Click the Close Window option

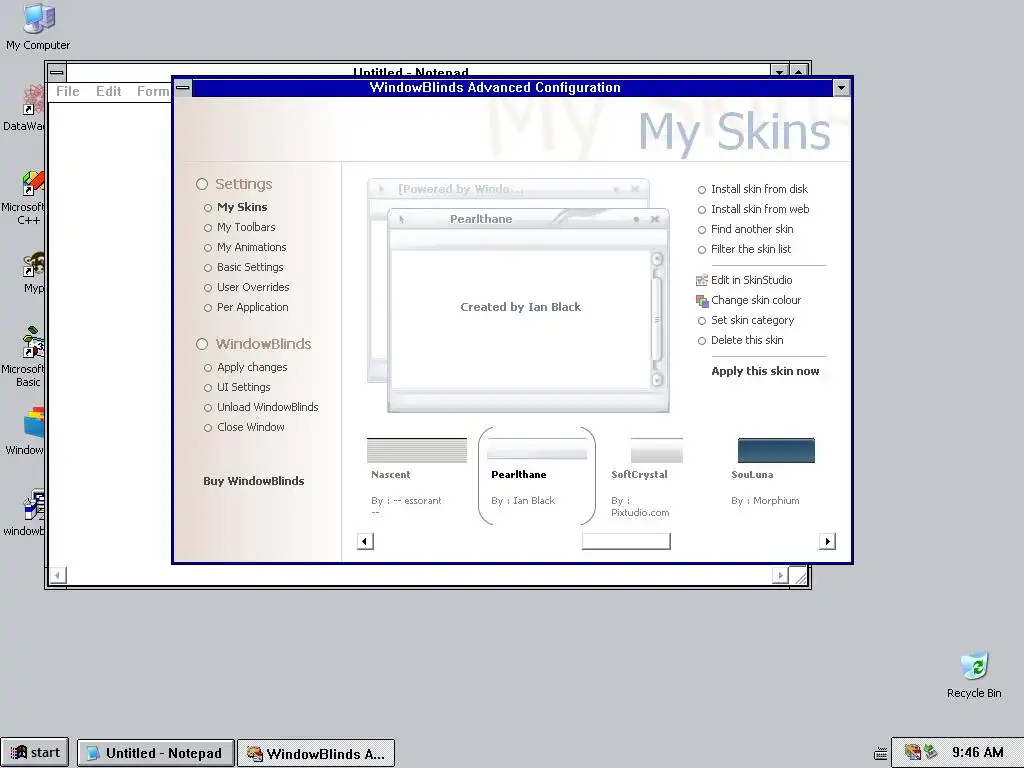tap(244, 427)
